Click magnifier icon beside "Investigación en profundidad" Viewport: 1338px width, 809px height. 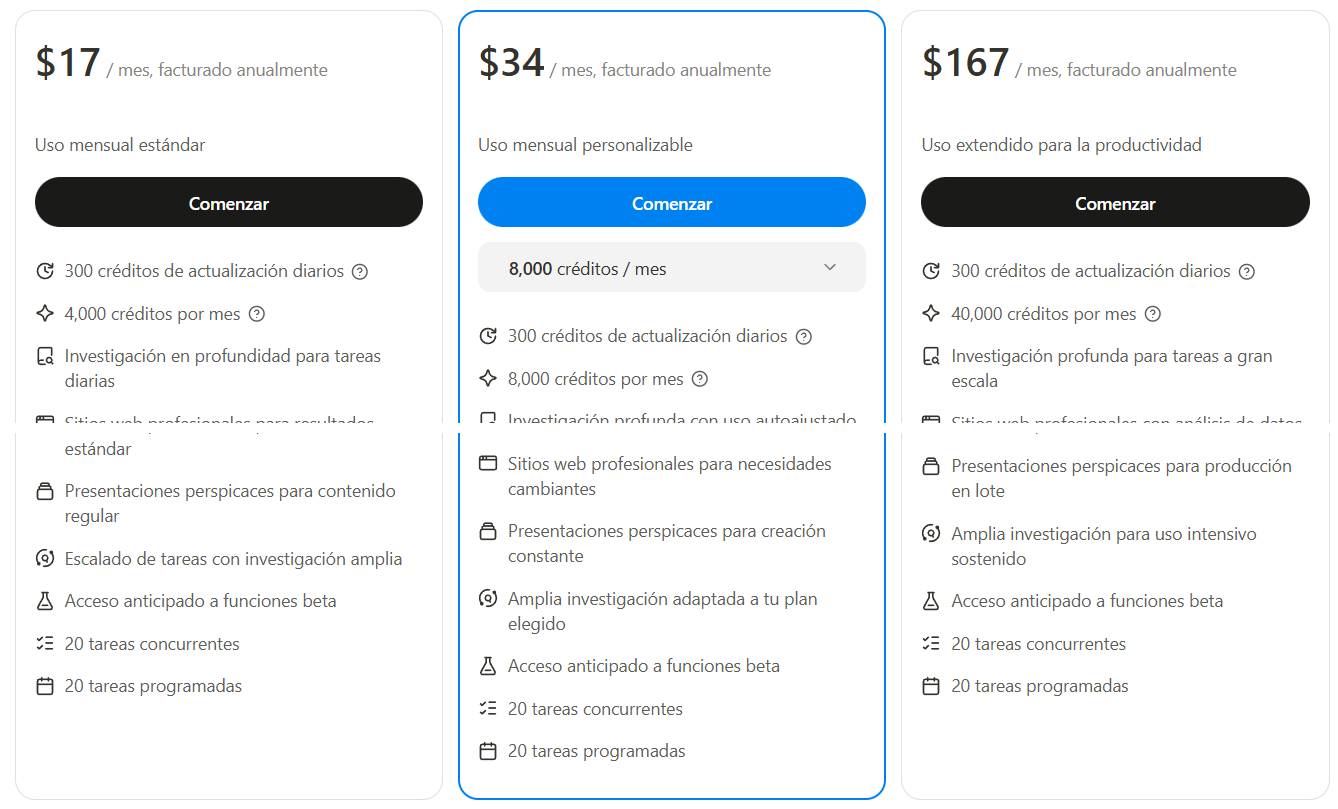(44, 356)
